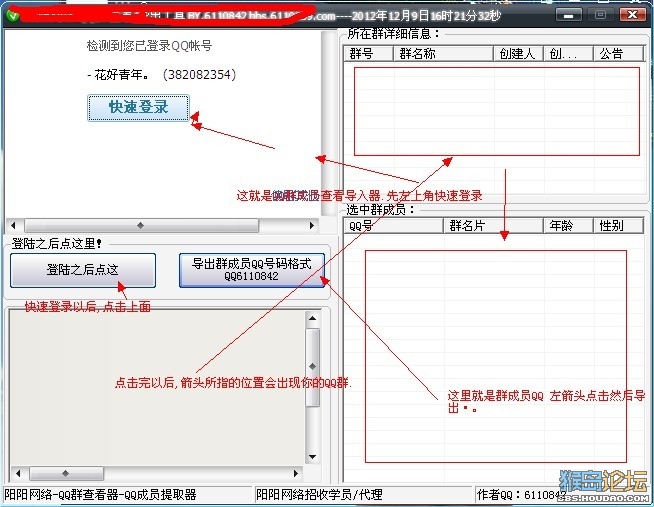Click right arrow of login panel horizontal scrollbar
Screen dimensions: 654x507
tap(312, 226)
